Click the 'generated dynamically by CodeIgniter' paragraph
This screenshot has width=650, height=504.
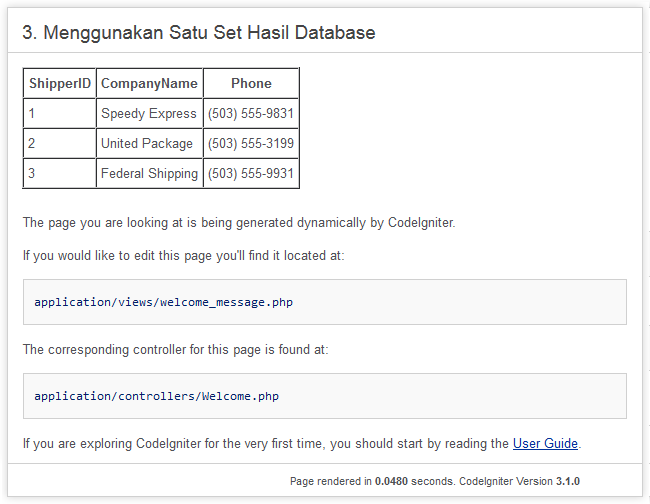click(x=239, y=223)
